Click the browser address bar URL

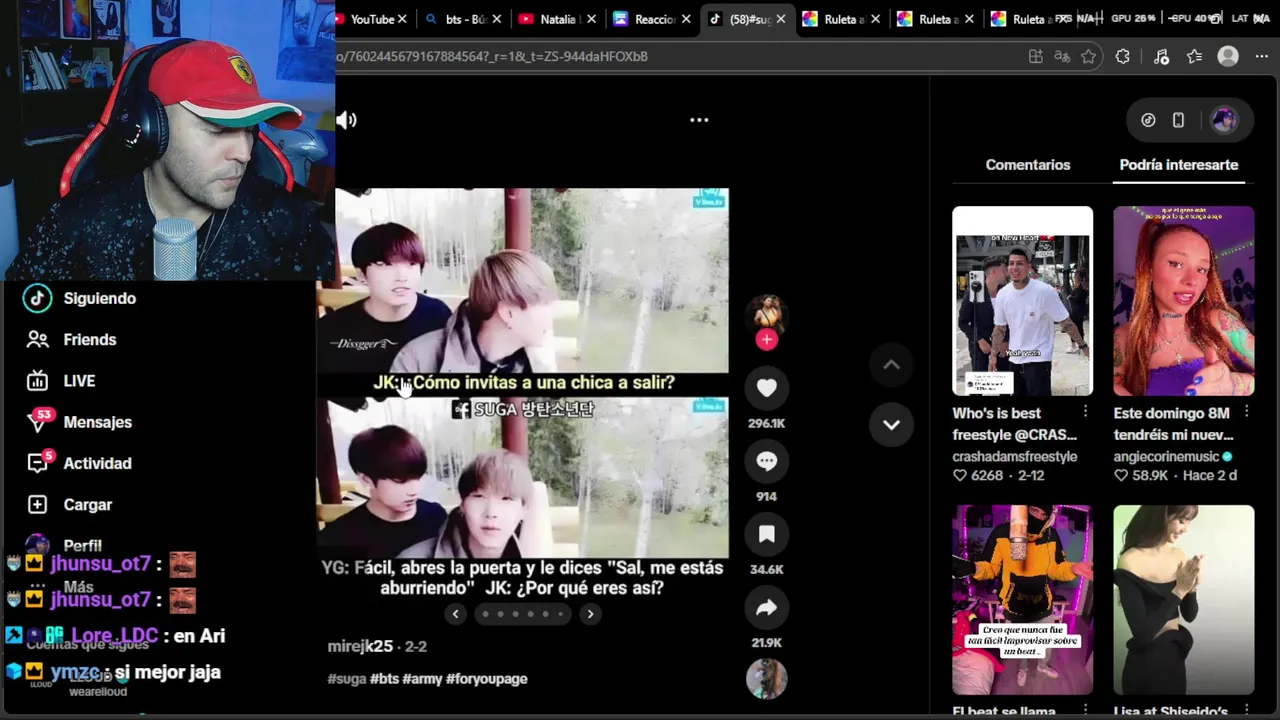(x=492, y=57)
